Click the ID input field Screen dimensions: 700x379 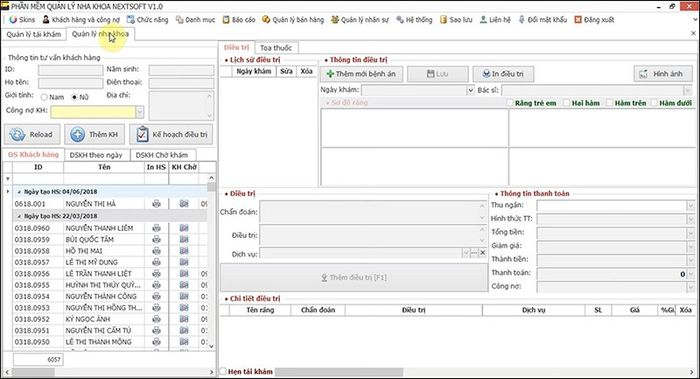[x=71, y=70]
